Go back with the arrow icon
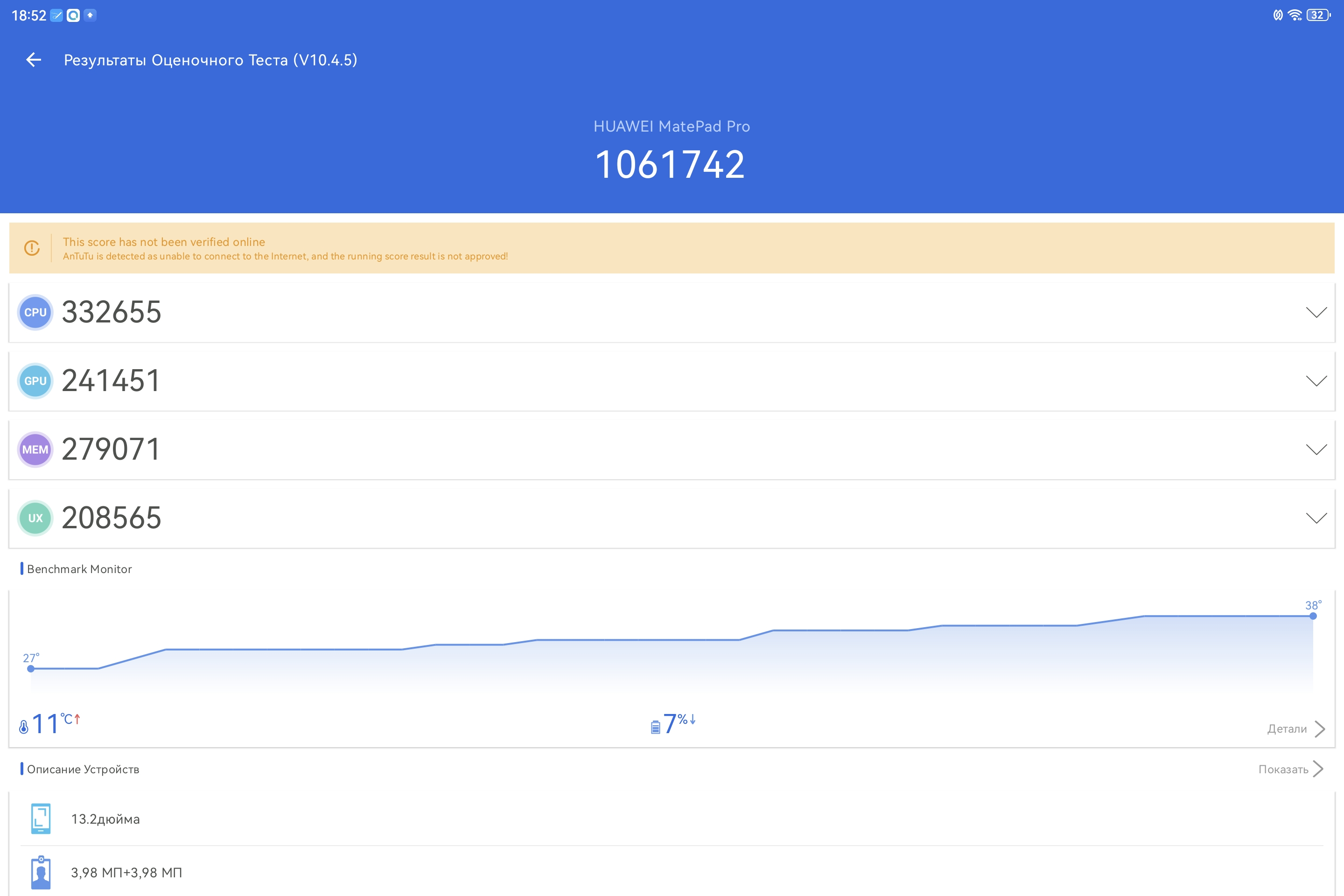1344x896 pixels. (x=34, y=59)
